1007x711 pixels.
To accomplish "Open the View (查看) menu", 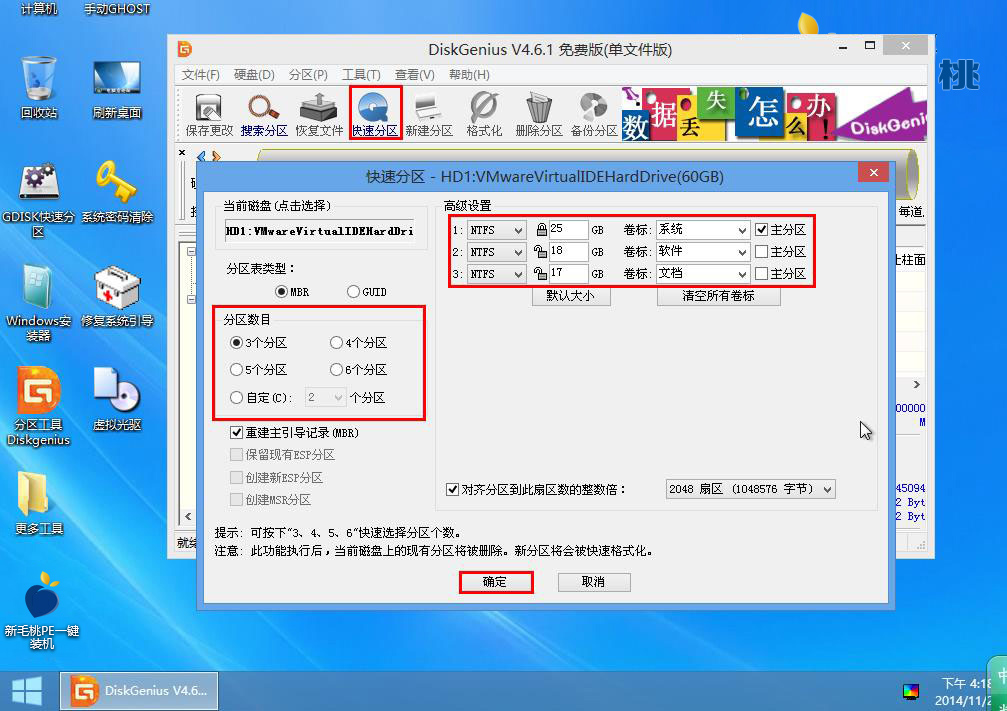I will 415,75.
